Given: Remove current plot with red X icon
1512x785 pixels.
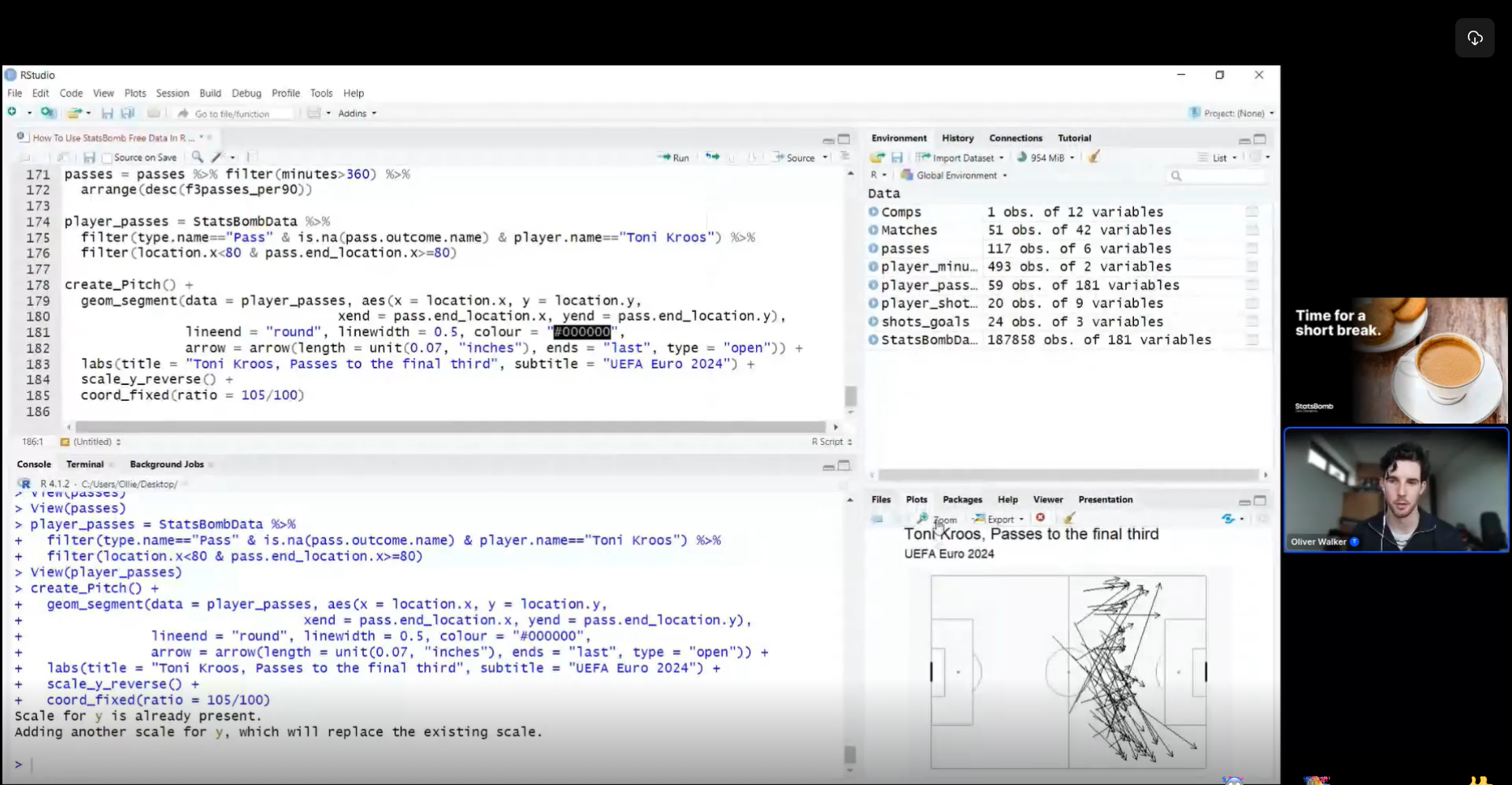Looking at the screenshot, I should pyautogui.click(x=1040, y=518).
